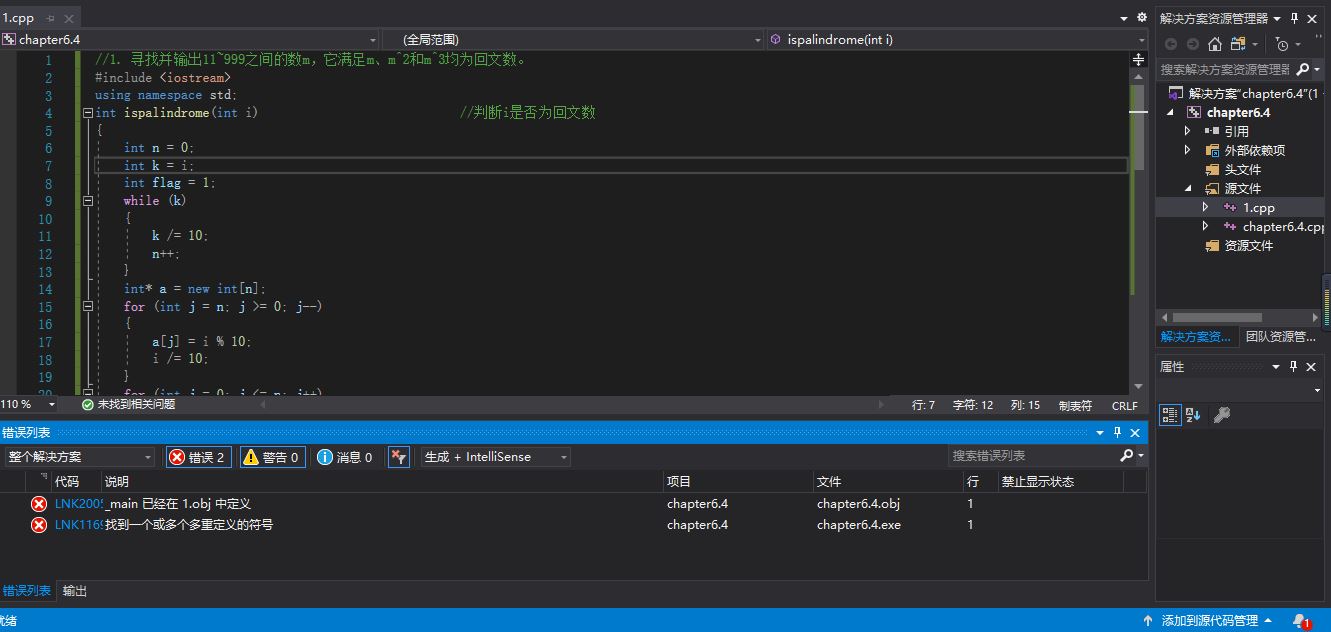Collapse the 源文件 source files folder
The height and width of the screenshot is (632, 1331).
(x=1188, y=188)
